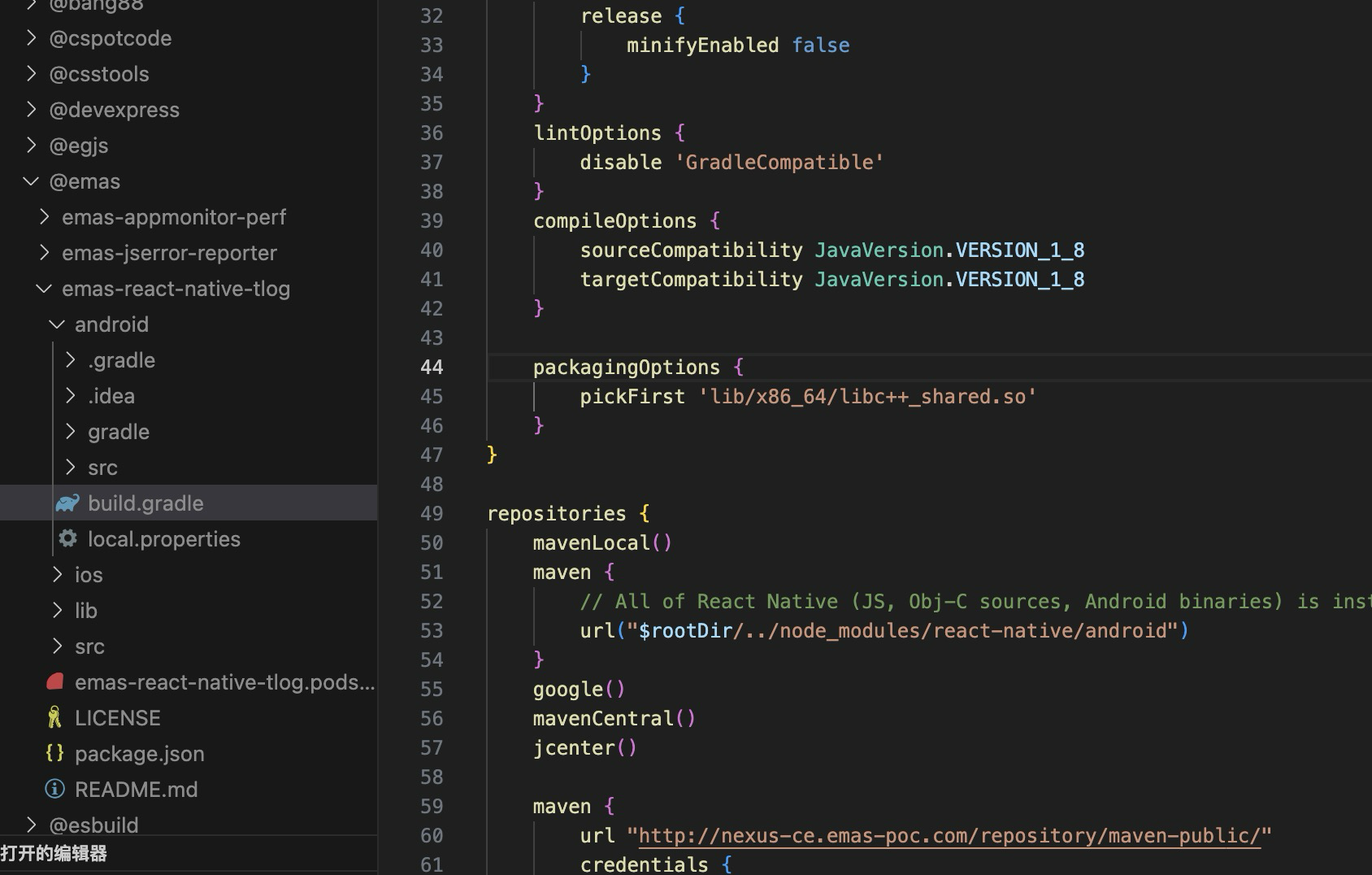
Task: Click the $rootDir react-native url string
Action: [901, 630]
